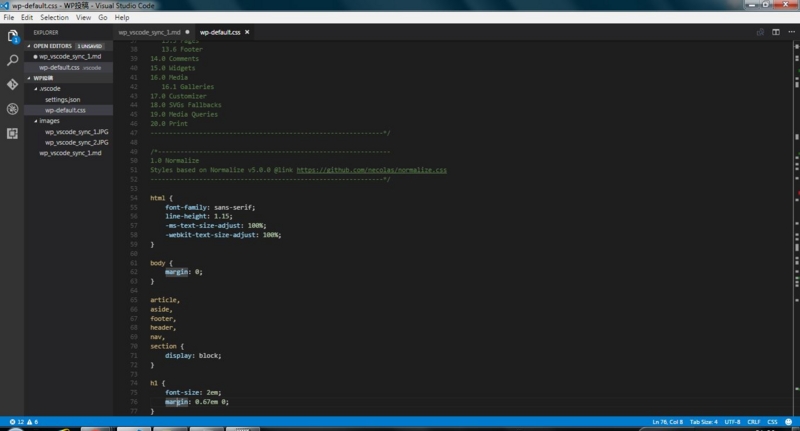Click the 'body {' selector text
The height and width of the screenshot is (431, 800).
click(161, 263)
